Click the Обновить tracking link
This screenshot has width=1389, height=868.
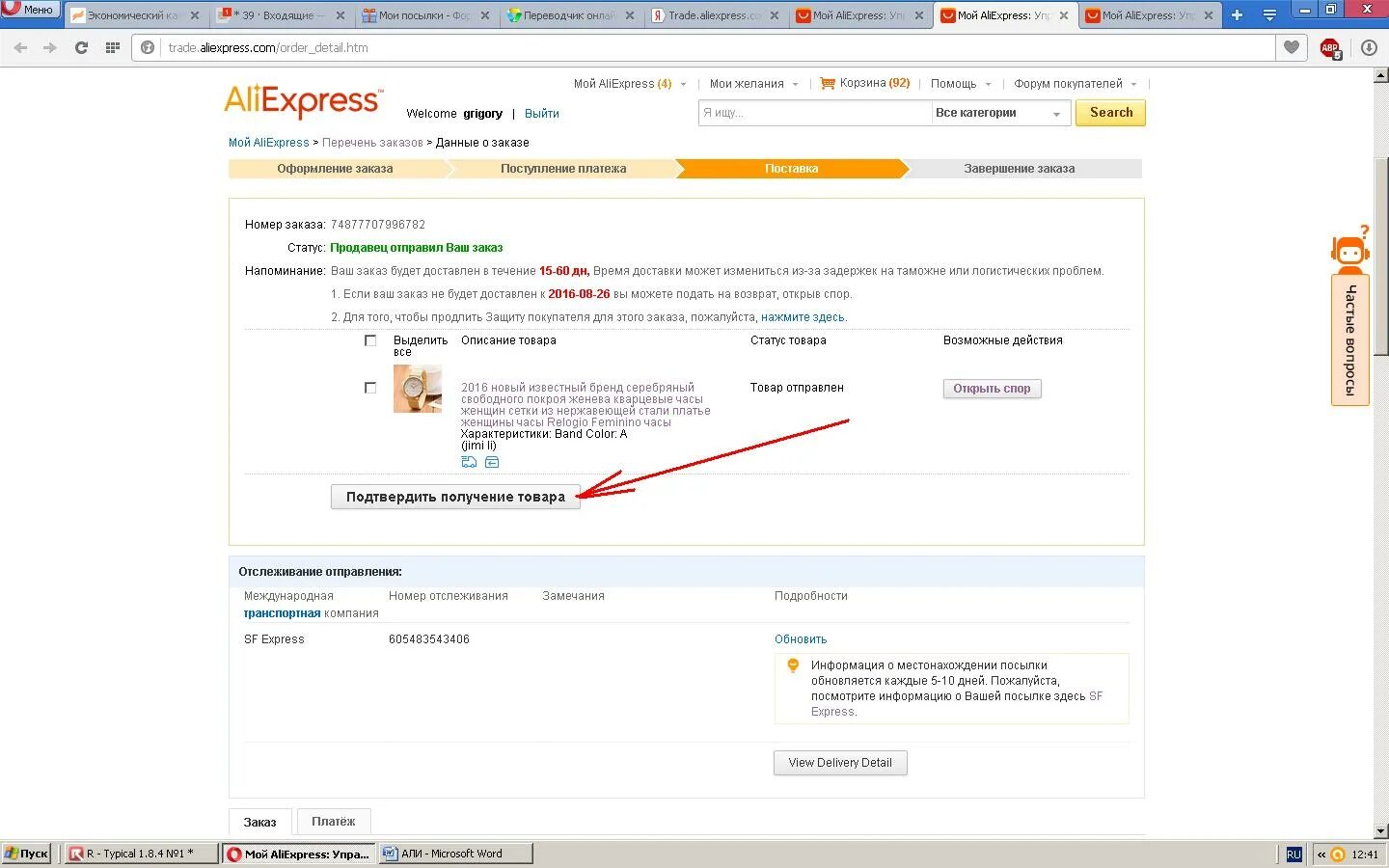point(801,639)
